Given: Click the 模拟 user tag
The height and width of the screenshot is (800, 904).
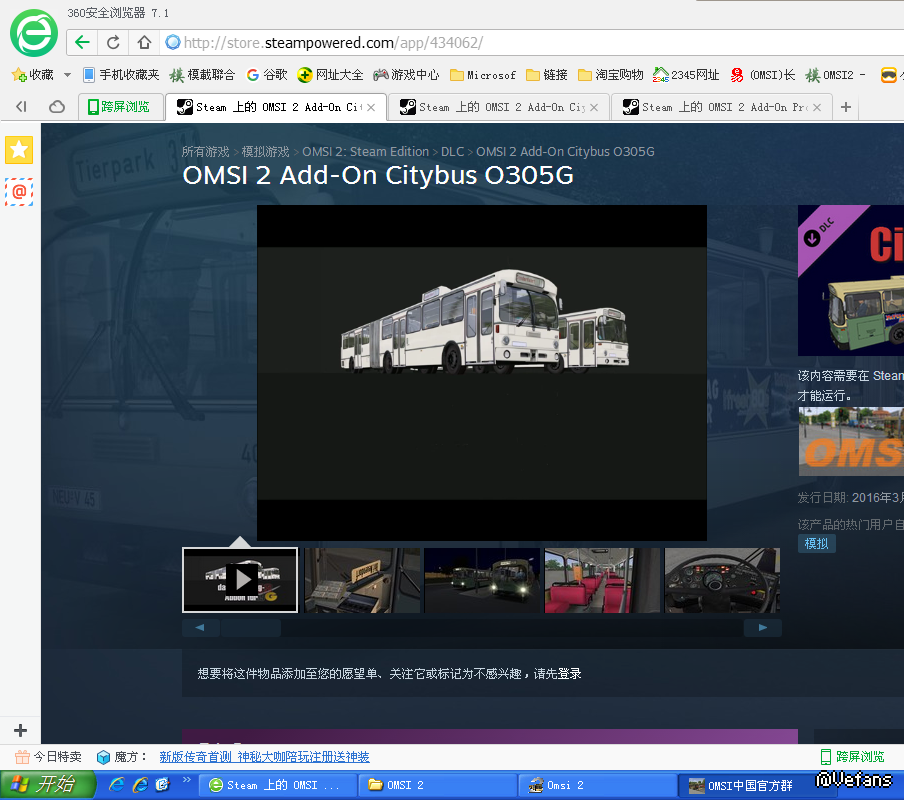Looking at the screenshot, I should [816, 544].
